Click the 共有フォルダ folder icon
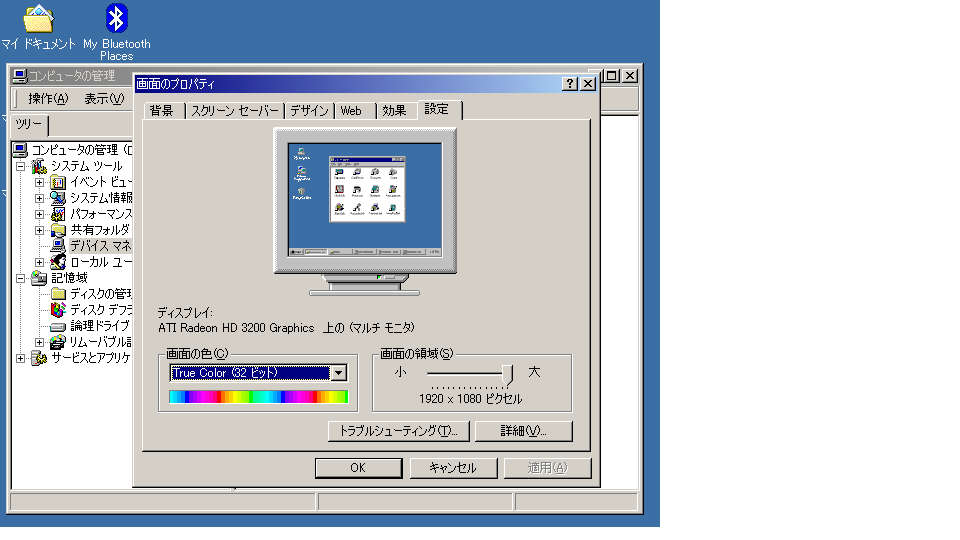Screen dimensions: 960x540 tap(58, 230)
